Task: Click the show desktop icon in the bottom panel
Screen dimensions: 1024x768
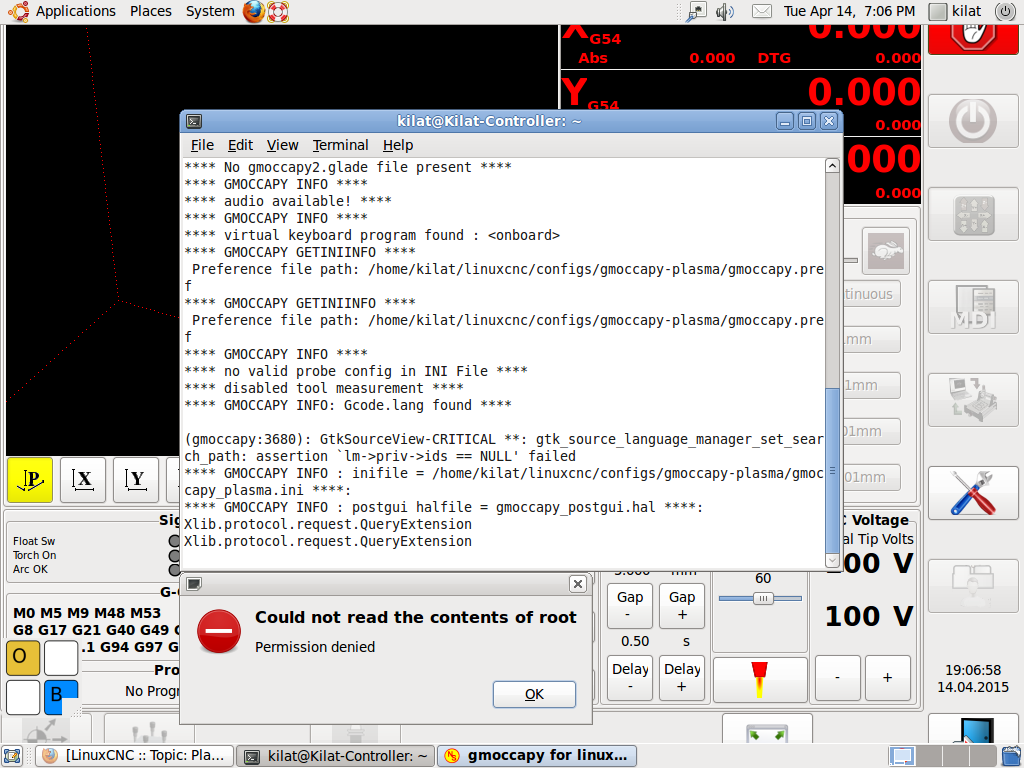Action: pyautogui.click(x=12, y=756)
